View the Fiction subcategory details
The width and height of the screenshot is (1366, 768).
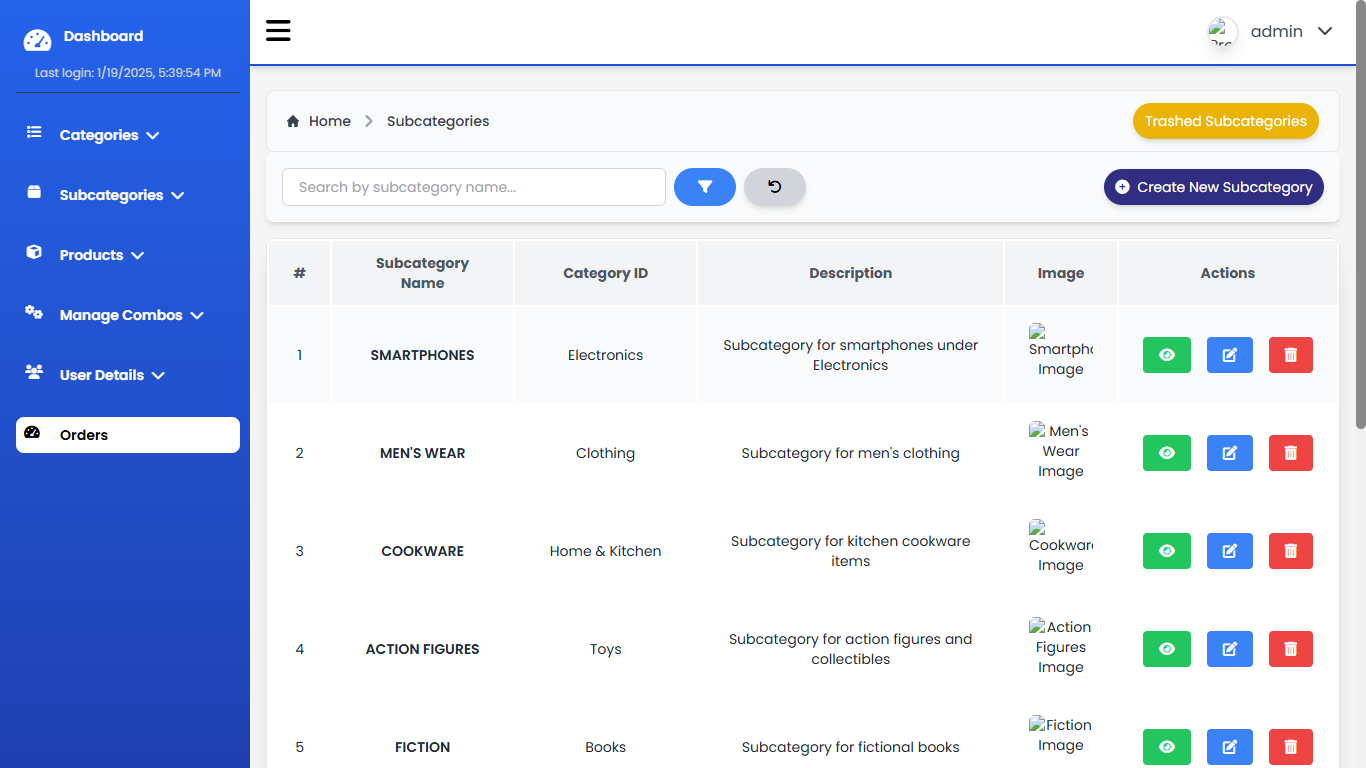1167,747
